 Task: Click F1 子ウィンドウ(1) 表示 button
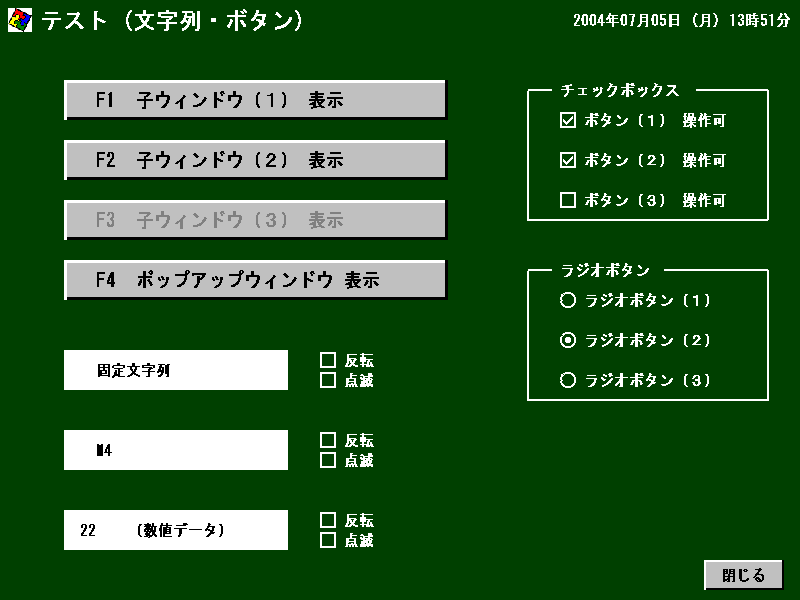tap(255, 99)
